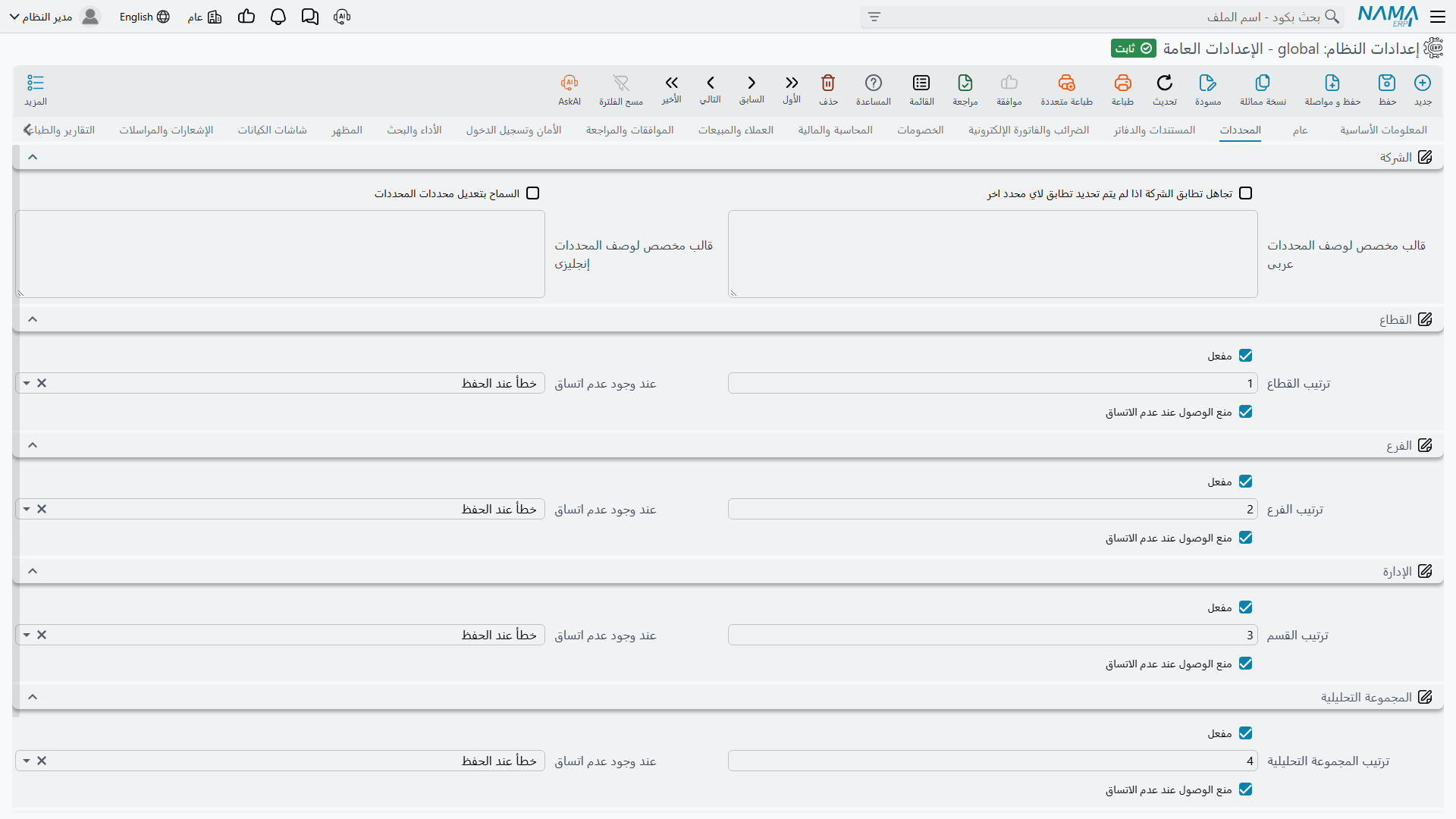
Task: Go to الأول (First) record
Action: [792, 83]
